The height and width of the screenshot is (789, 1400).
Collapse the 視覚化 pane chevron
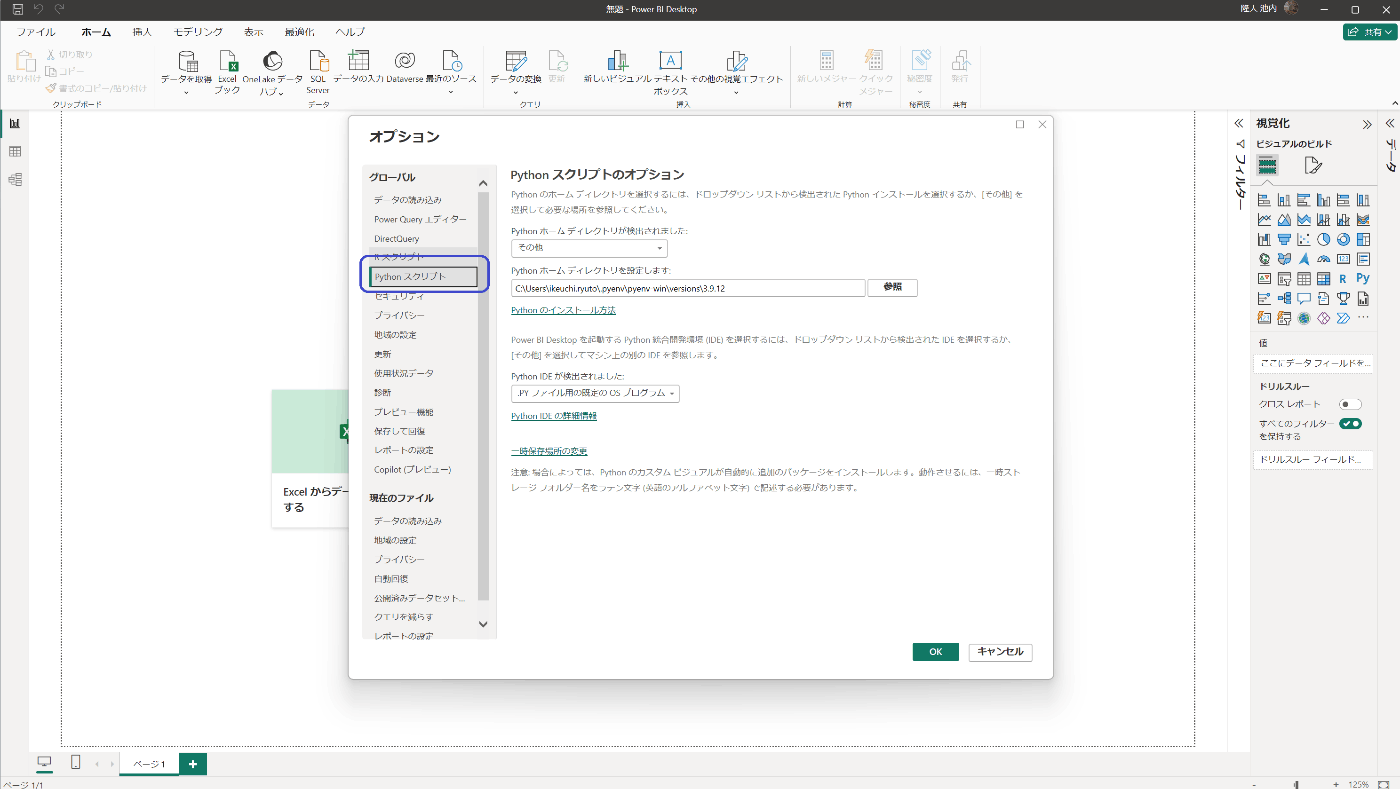[x=1367, y=124]
